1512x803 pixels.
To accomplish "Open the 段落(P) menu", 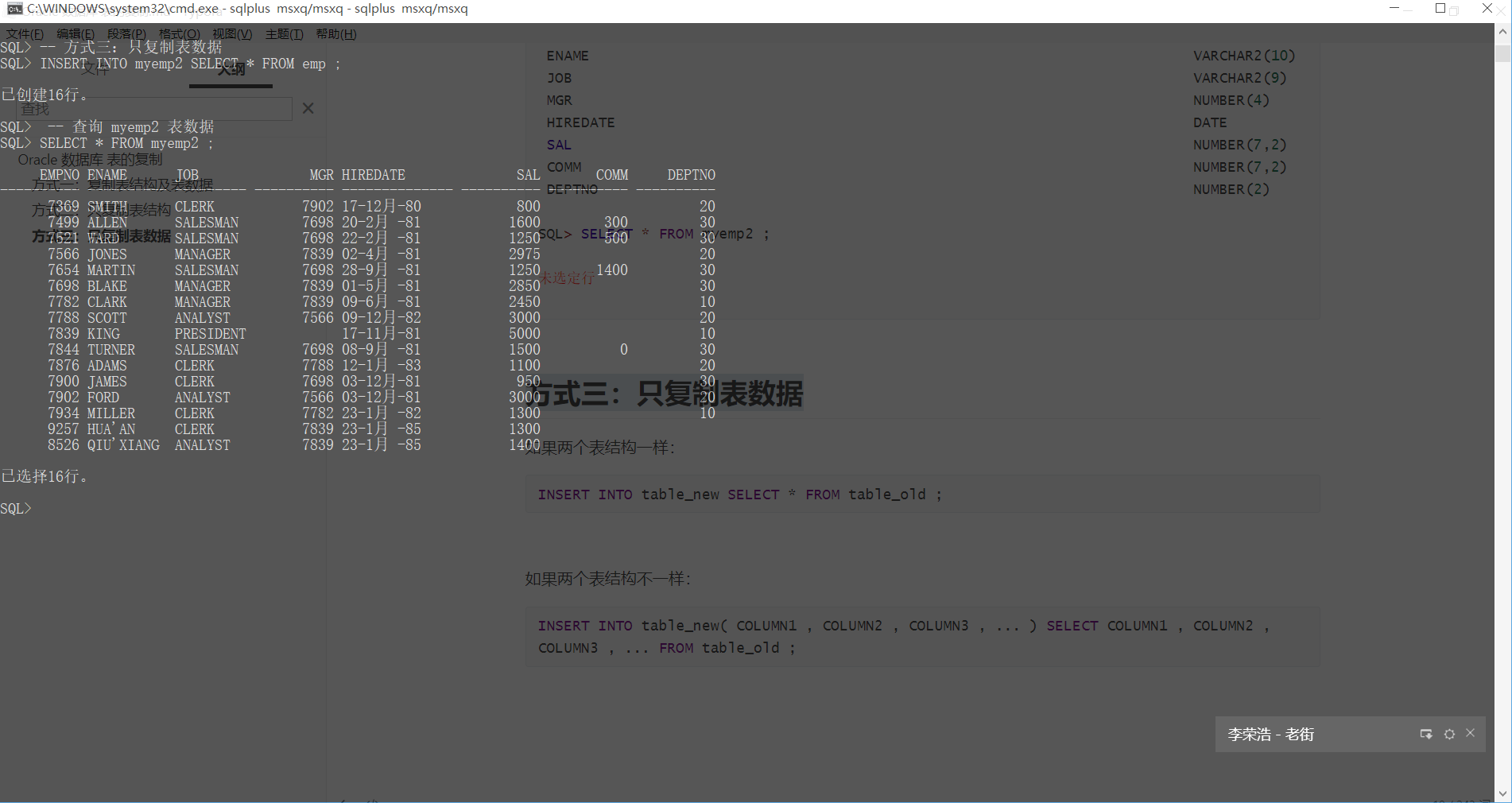I will point(126,33).
